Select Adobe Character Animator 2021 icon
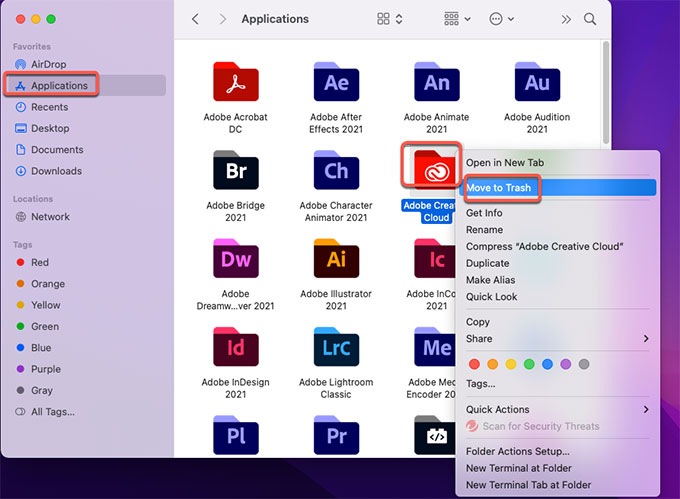 336,170
